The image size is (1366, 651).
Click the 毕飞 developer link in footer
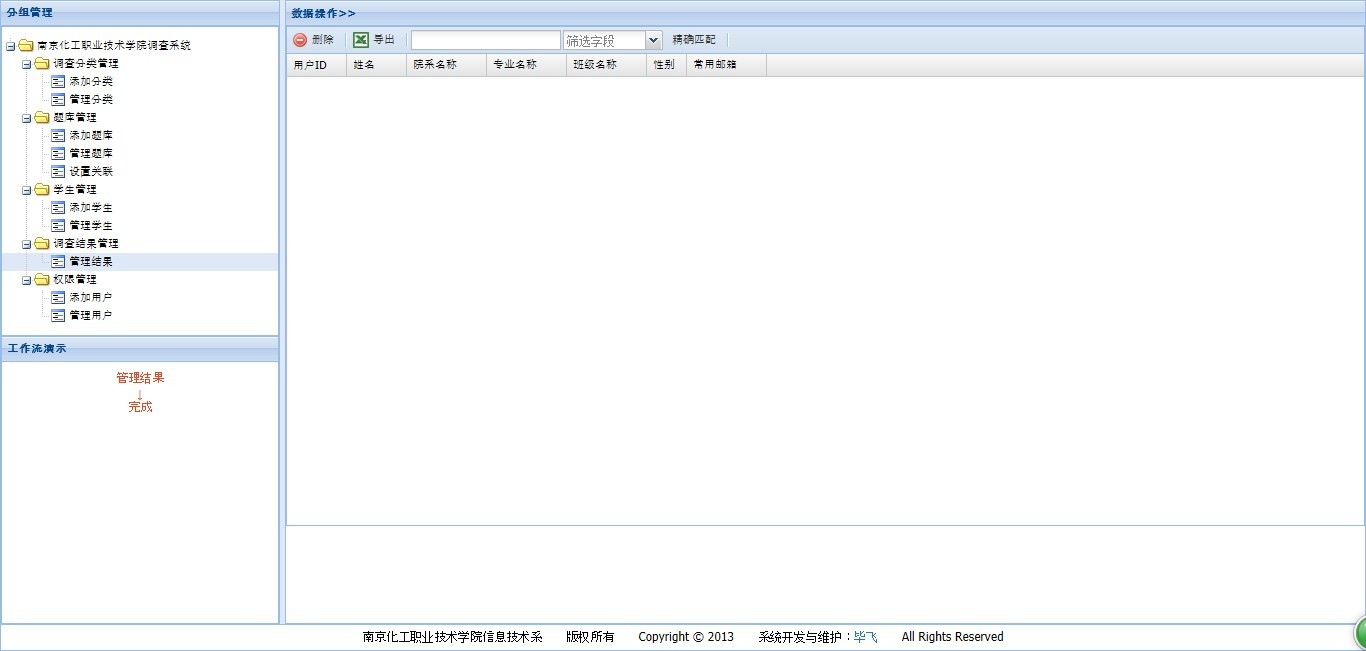[865, 637]
